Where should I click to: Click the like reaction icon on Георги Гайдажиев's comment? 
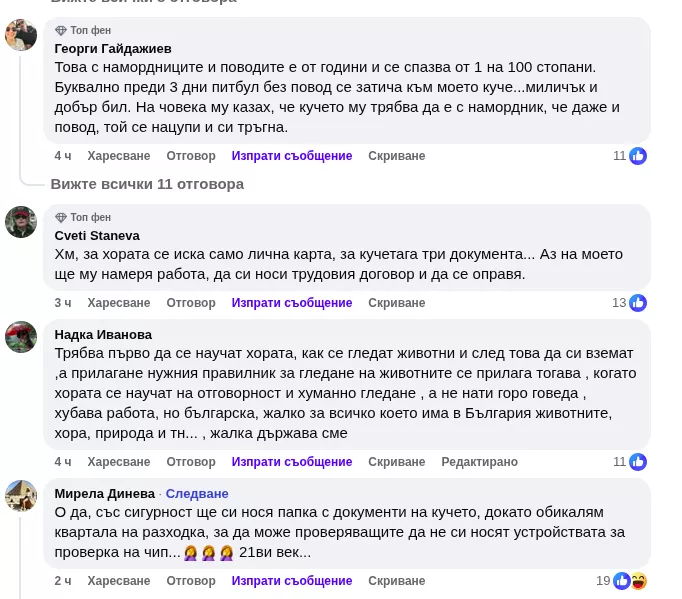(637, 156)
